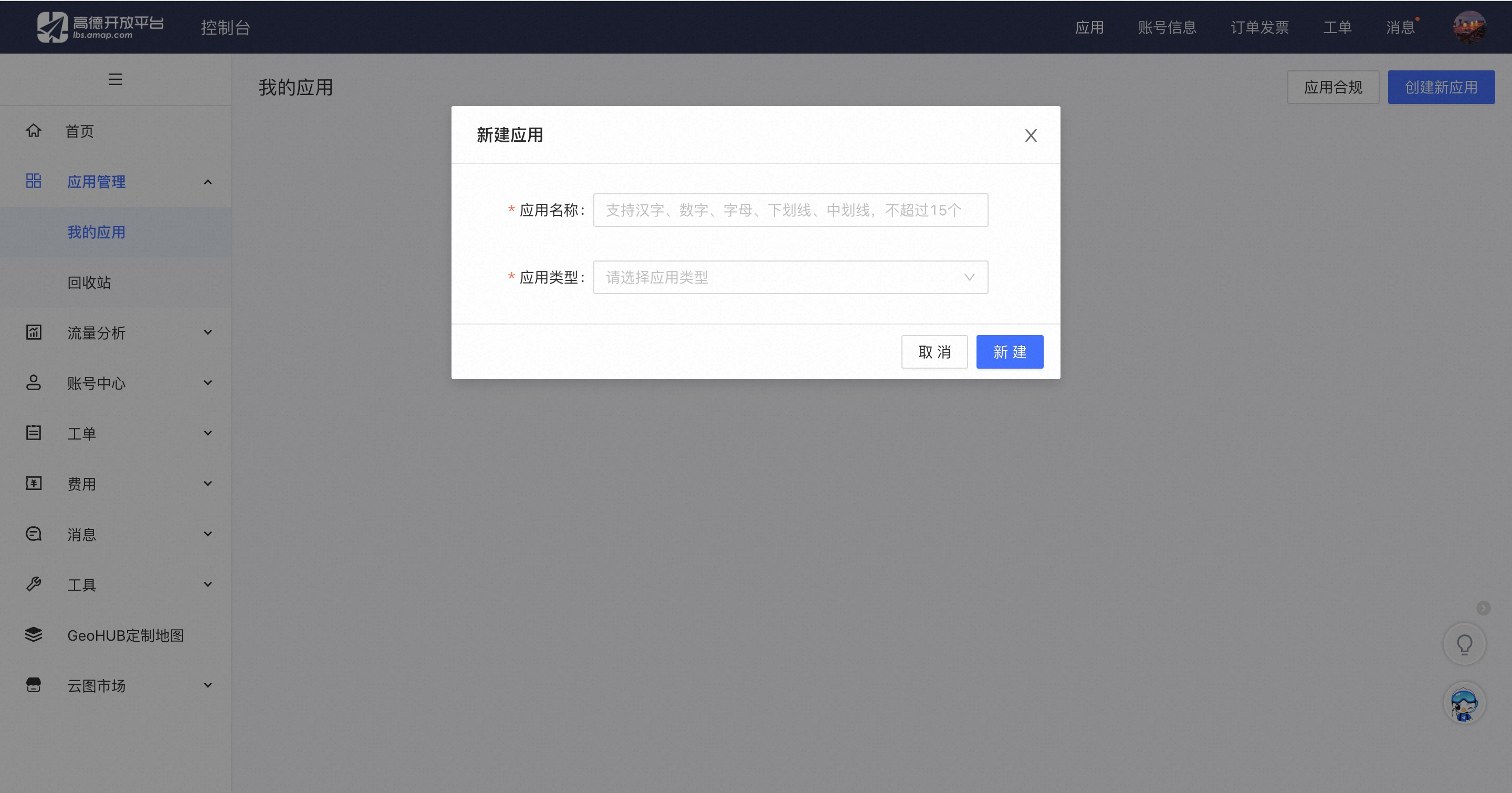Click the GeoHUB layers icon
The height and width of the screenshot is (793, 1512).
(34, 634)
